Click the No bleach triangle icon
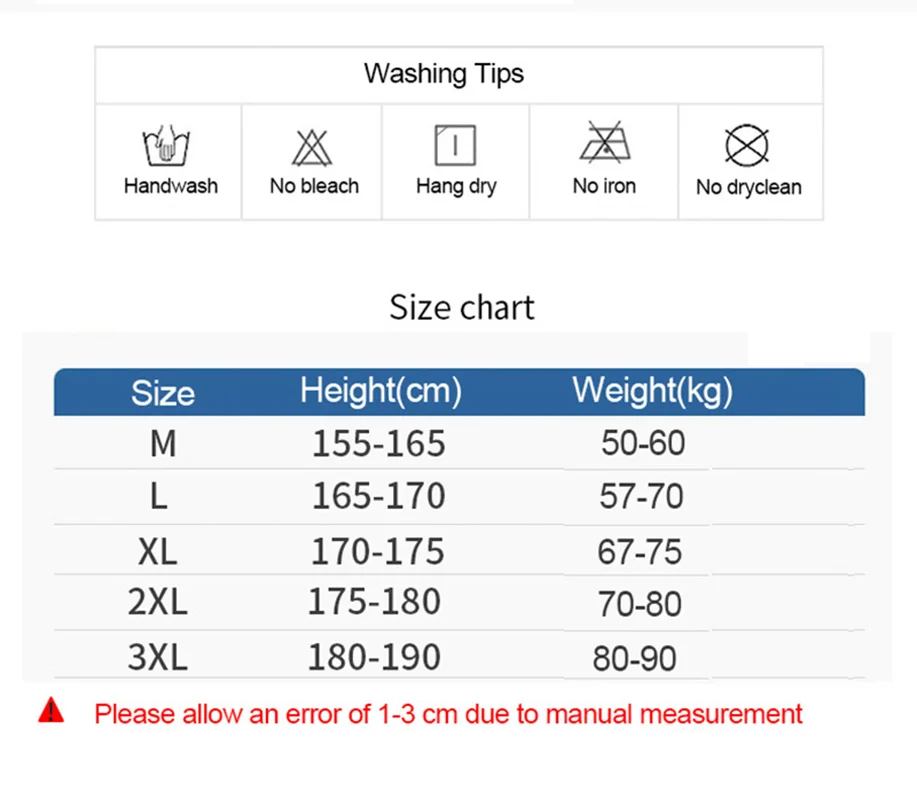The height and width of the screenshot is (800, 917). pos(312,147)
